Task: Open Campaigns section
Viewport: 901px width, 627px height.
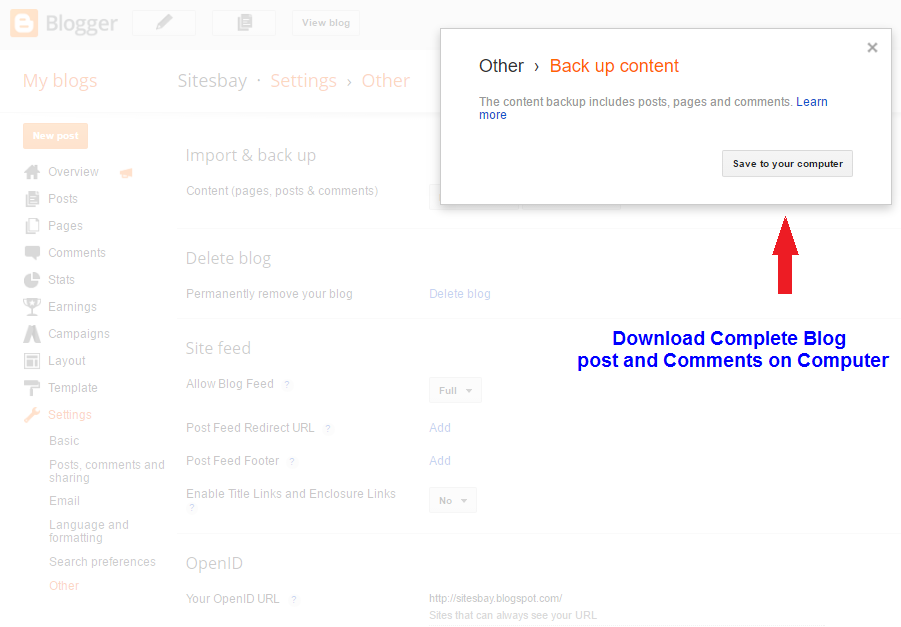Action: [79, 334]
